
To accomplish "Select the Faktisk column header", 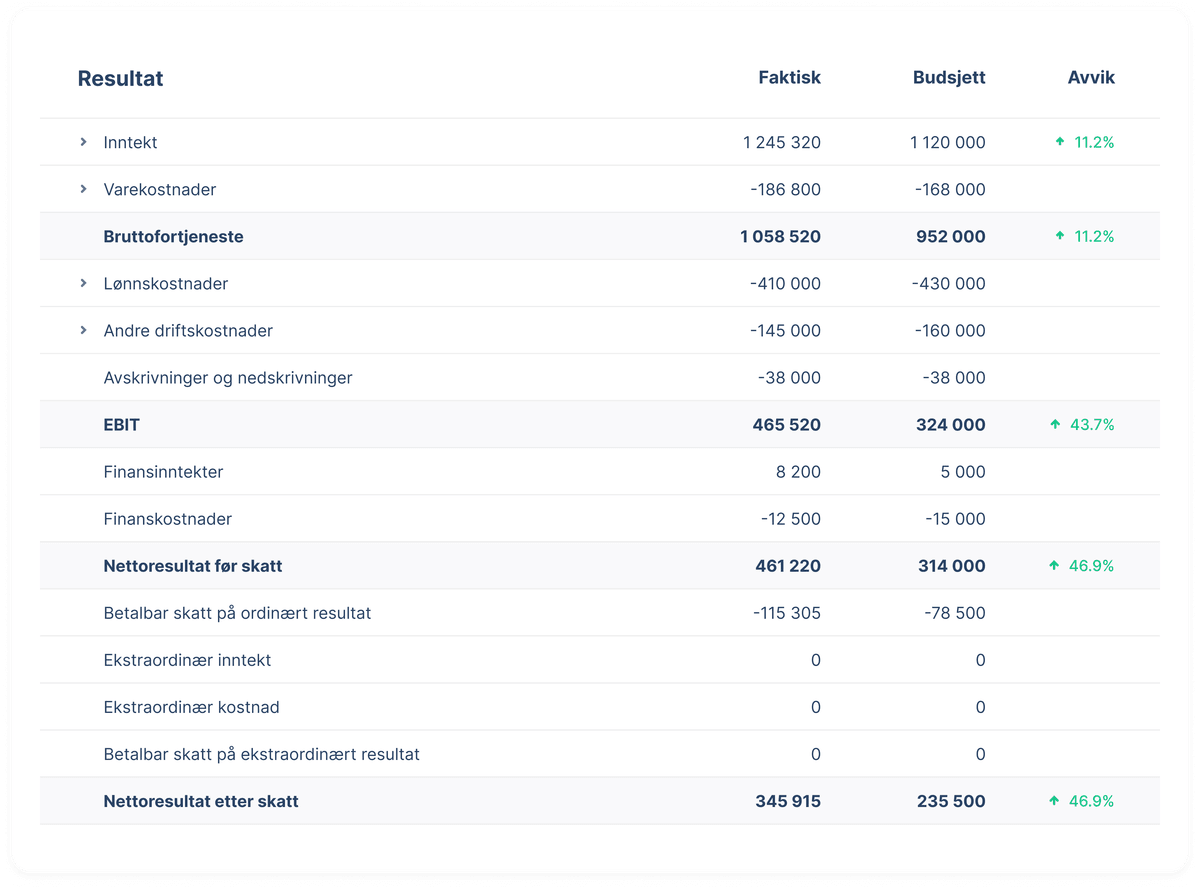I will point(789,77).
